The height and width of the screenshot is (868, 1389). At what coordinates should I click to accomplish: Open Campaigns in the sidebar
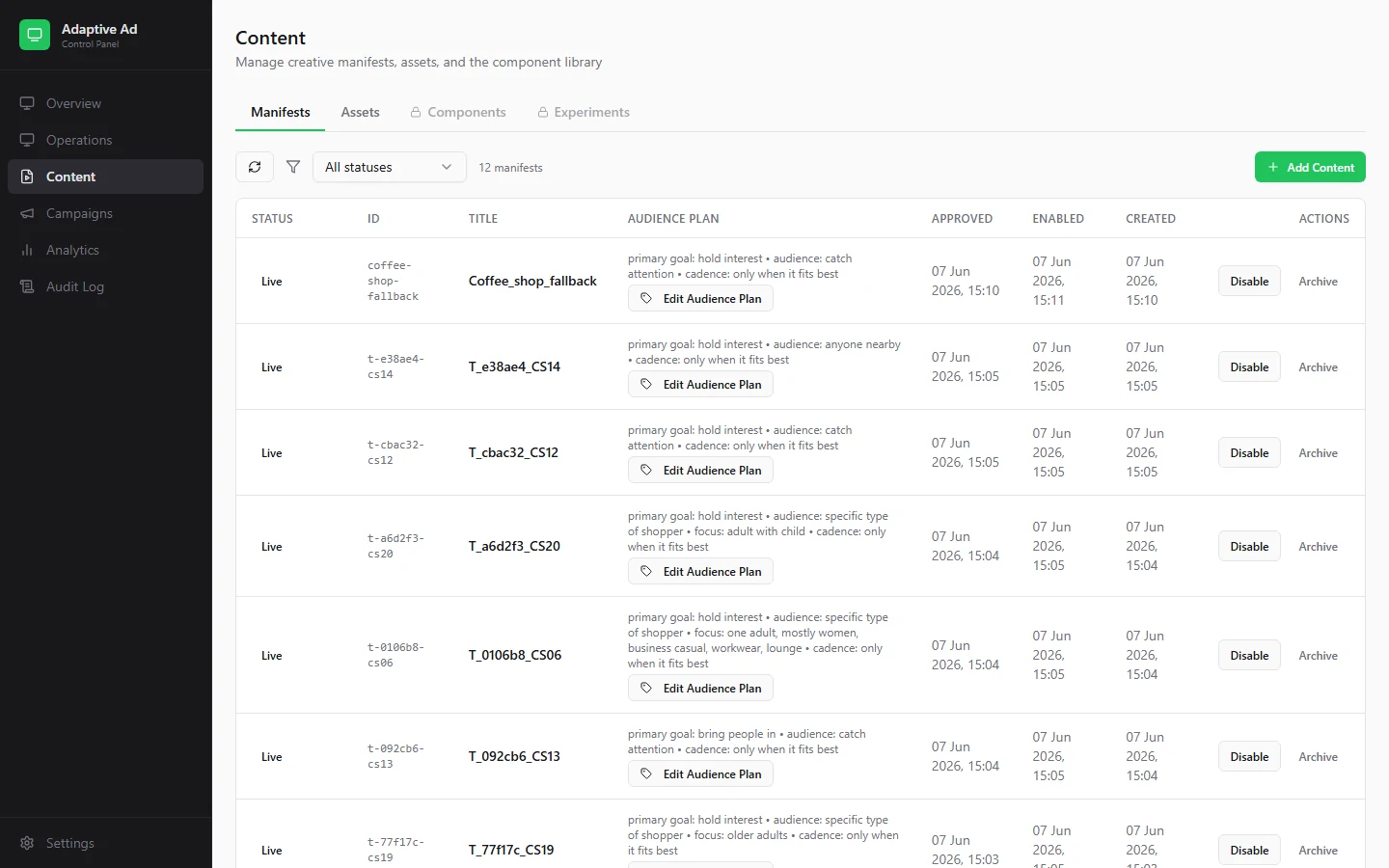tap(106, 213)
